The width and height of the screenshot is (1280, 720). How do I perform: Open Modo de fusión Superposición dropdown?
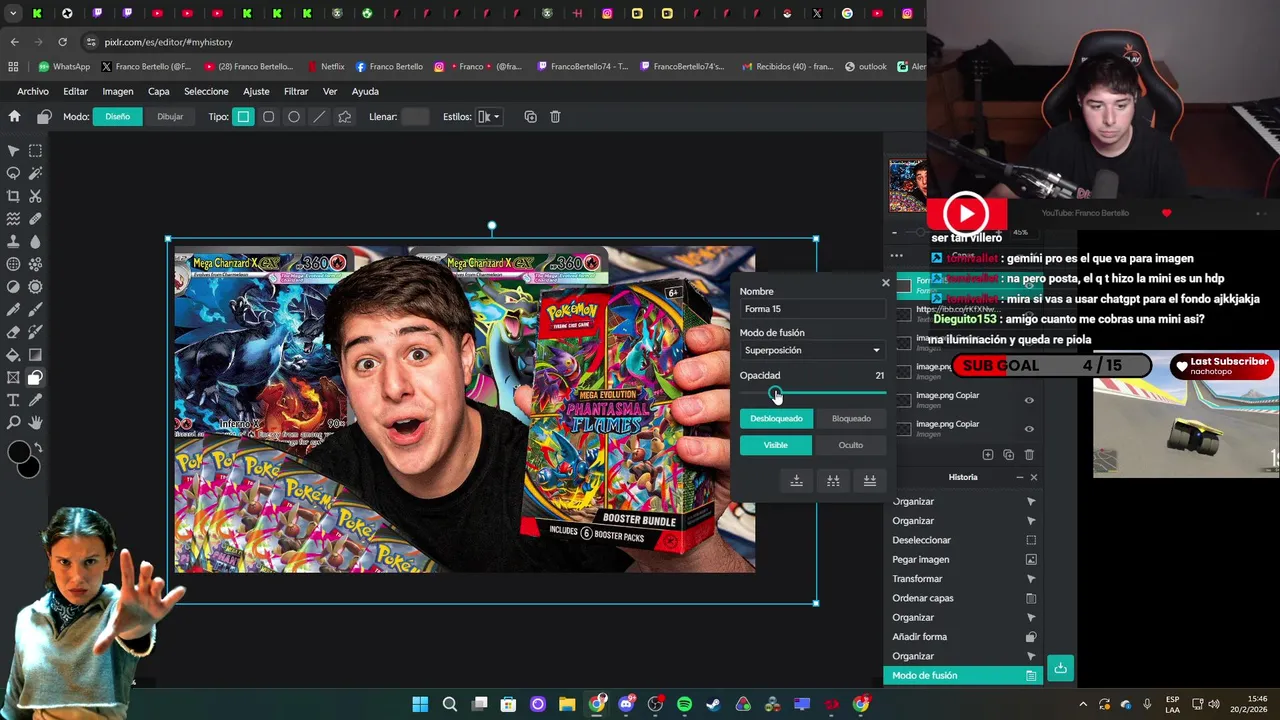click(812, 350)
